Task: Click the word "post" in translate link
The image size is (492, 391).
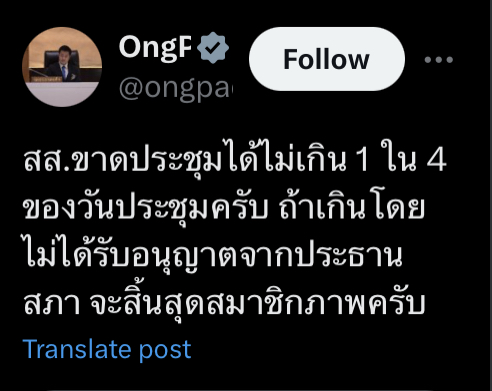Action: coord(165,351)
